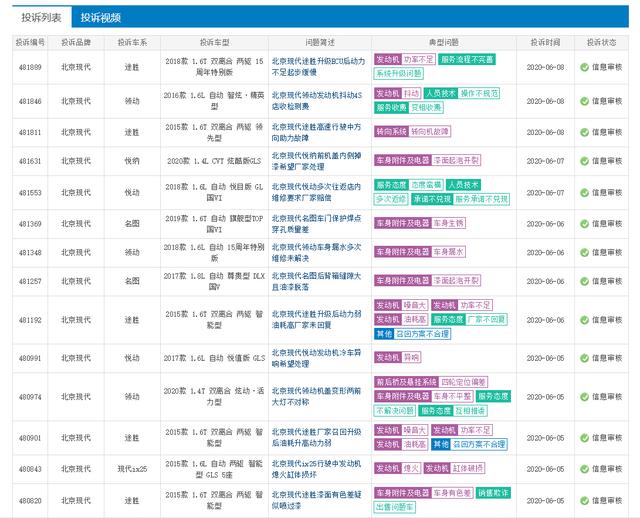Viewport: 640px width, 518px height.
Task: Click the 服务流程不完善 tag
Action: tap(467, 60)
